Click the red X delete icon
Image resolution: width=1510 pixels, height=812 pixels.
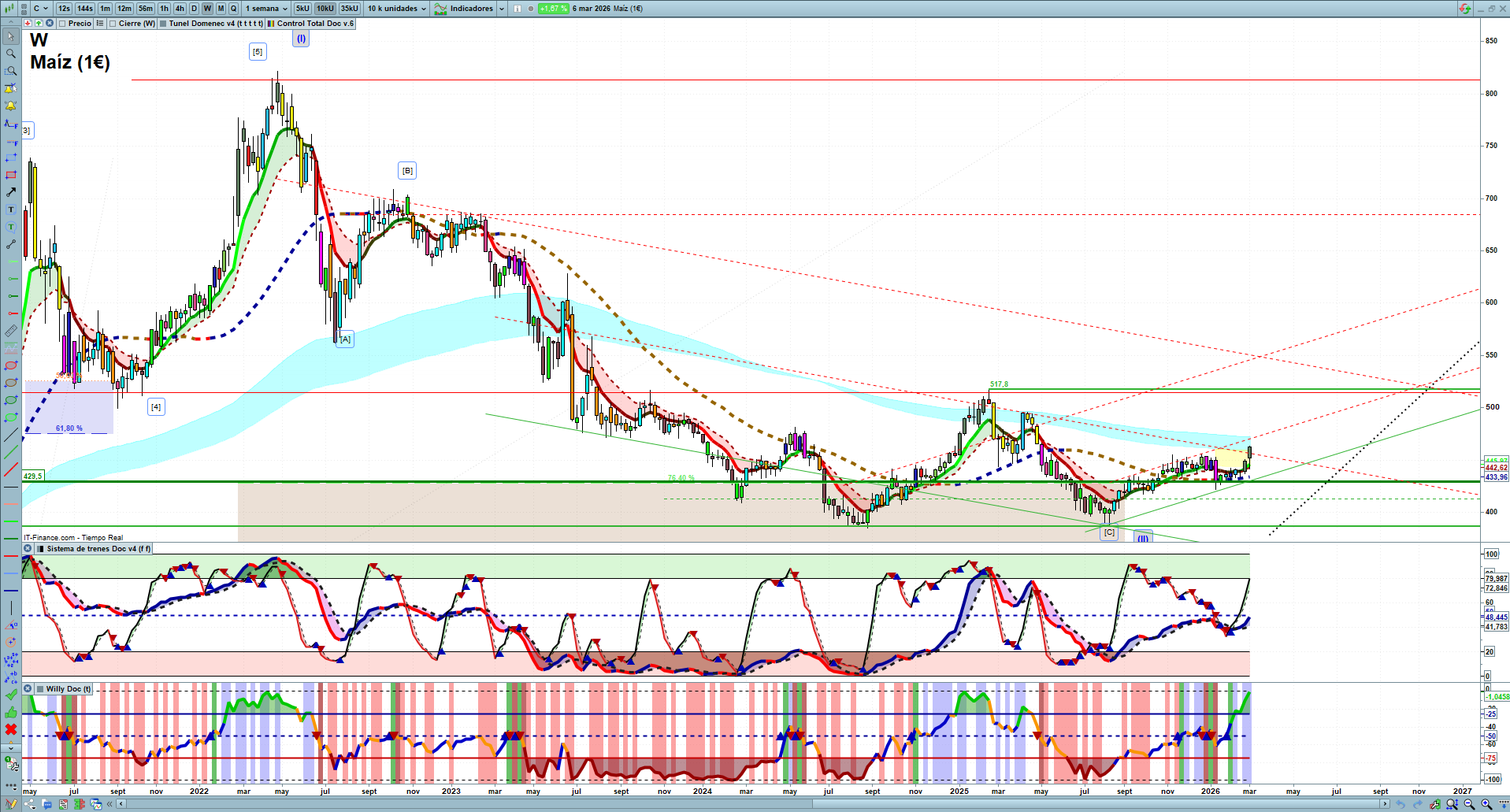pyautogui.click(x=11, y=729)
